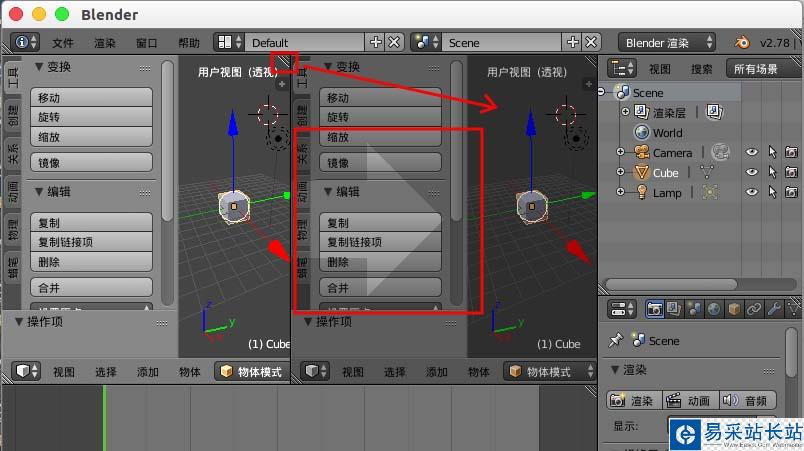The image size is (804, 451).
Task: Click 移动 button in left tool shelf
Action: [91, 97]
